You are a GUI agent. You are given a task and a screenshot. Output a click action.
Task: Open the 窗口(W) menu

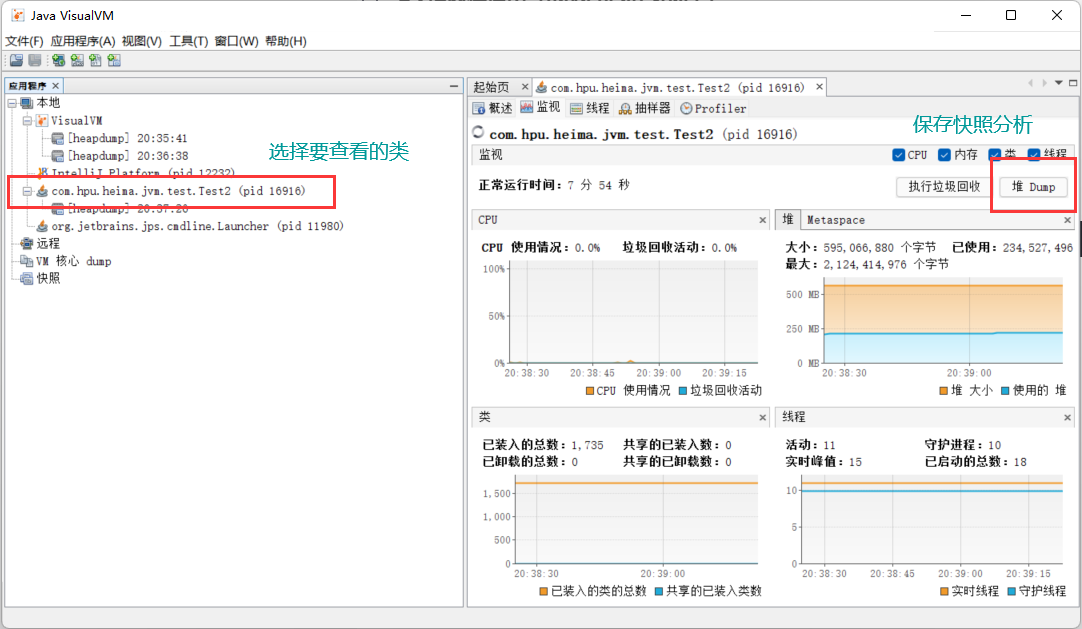point(236,41)
